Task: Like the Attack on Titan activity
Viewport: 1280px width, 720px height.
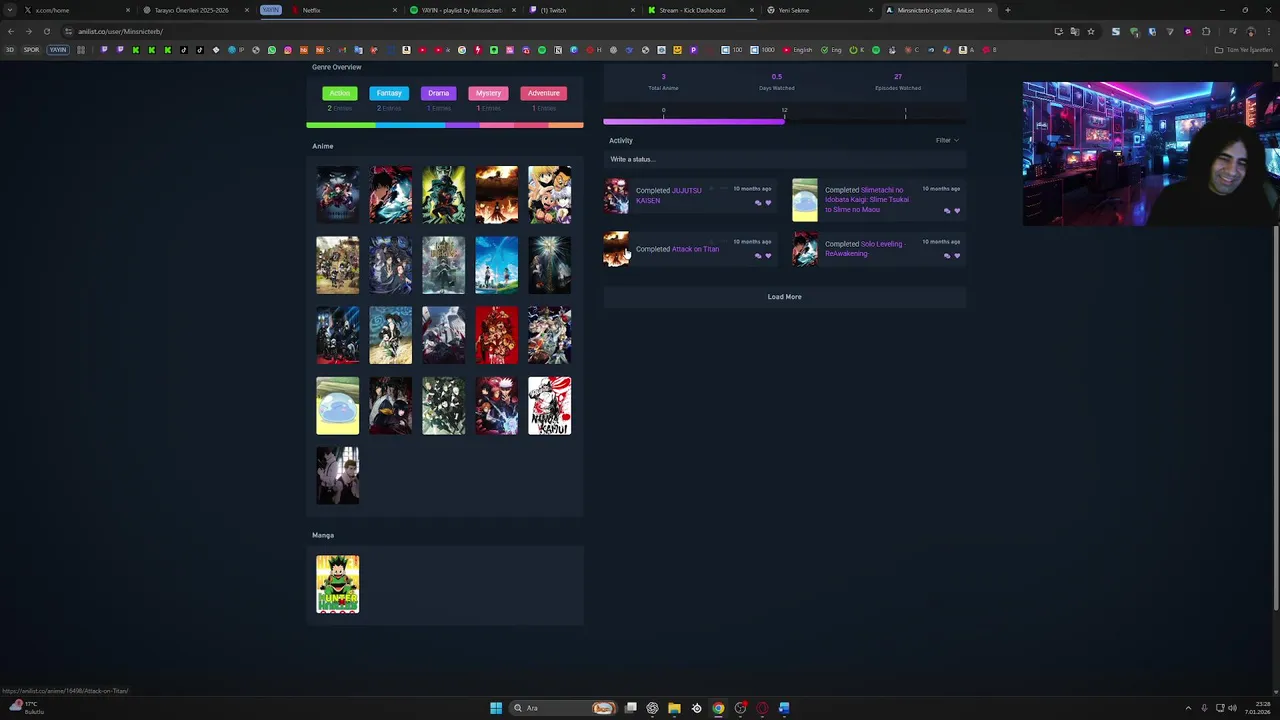Action: point(768,256)
